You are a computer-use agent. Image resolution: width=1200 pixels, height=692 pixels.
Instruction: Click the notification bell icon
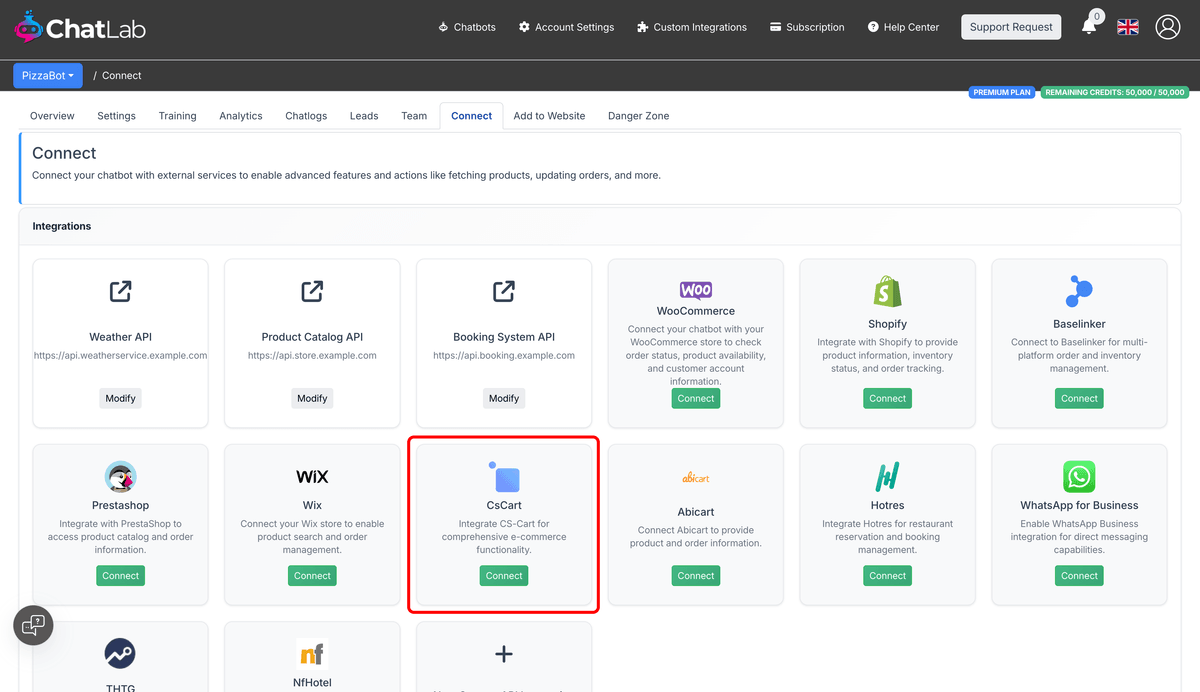tap(1090, 27)
